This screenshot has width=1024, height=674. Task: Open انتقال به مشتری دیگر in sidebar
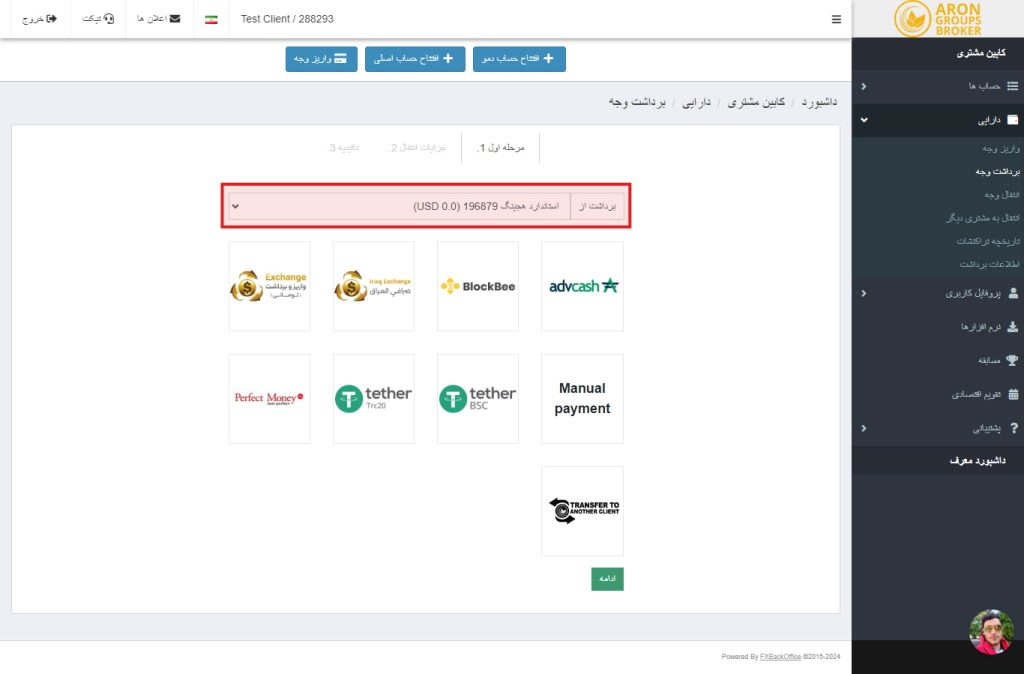pos(983,218)
